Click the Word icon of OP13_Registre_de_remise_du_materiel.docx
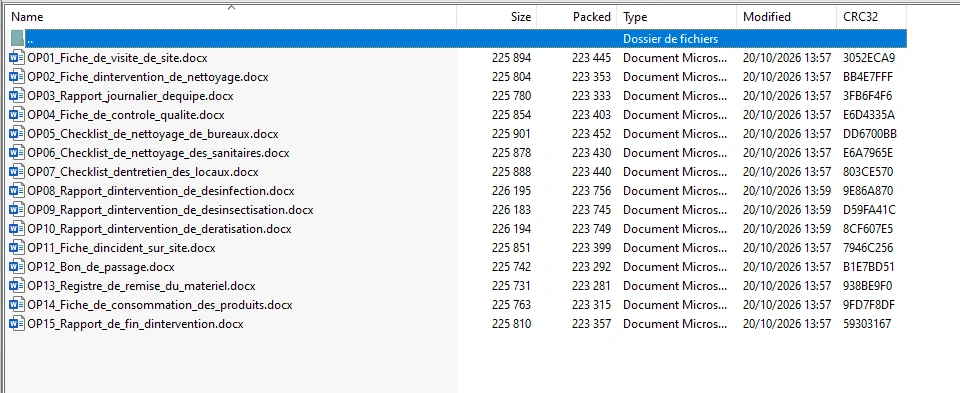Image resolution: width=960 pixels, height=393 pixels. [x=17, y=286]
